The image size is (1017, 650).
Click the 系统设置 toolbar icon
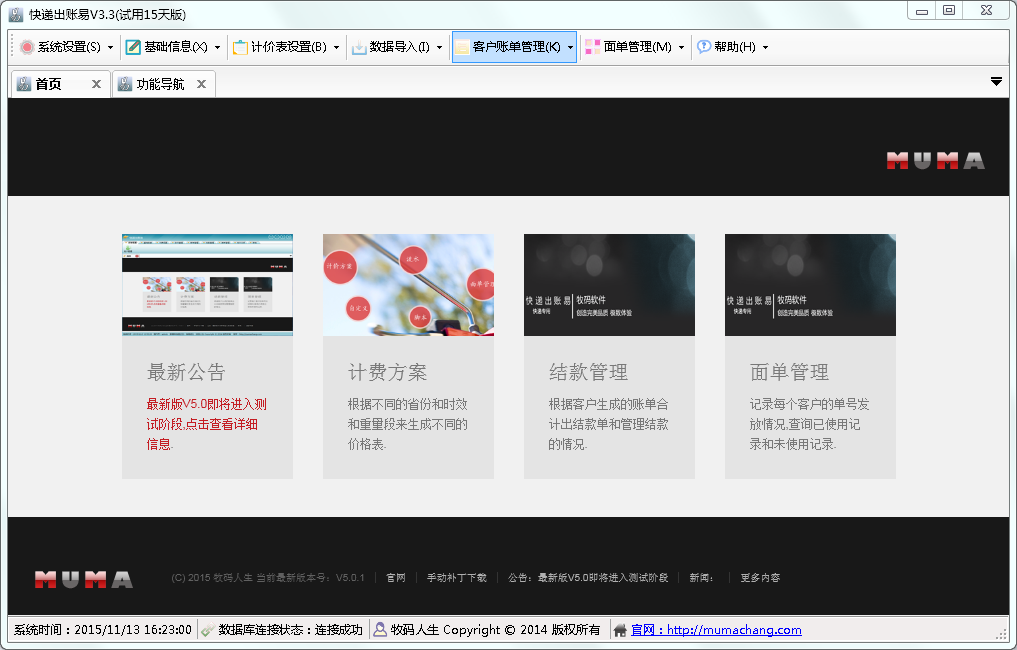27,47
